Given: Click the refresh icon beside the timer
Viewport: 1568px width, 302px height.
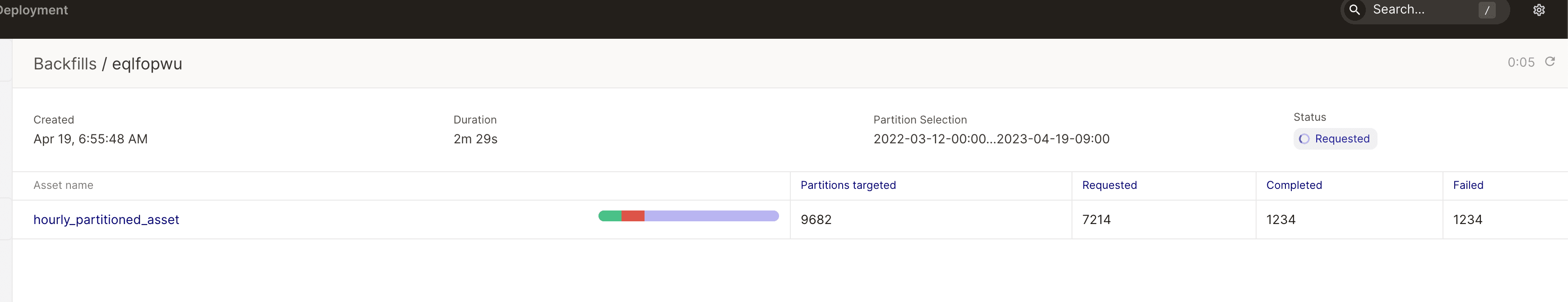Looking at the screenshot, I should (x=1550, y=61).
